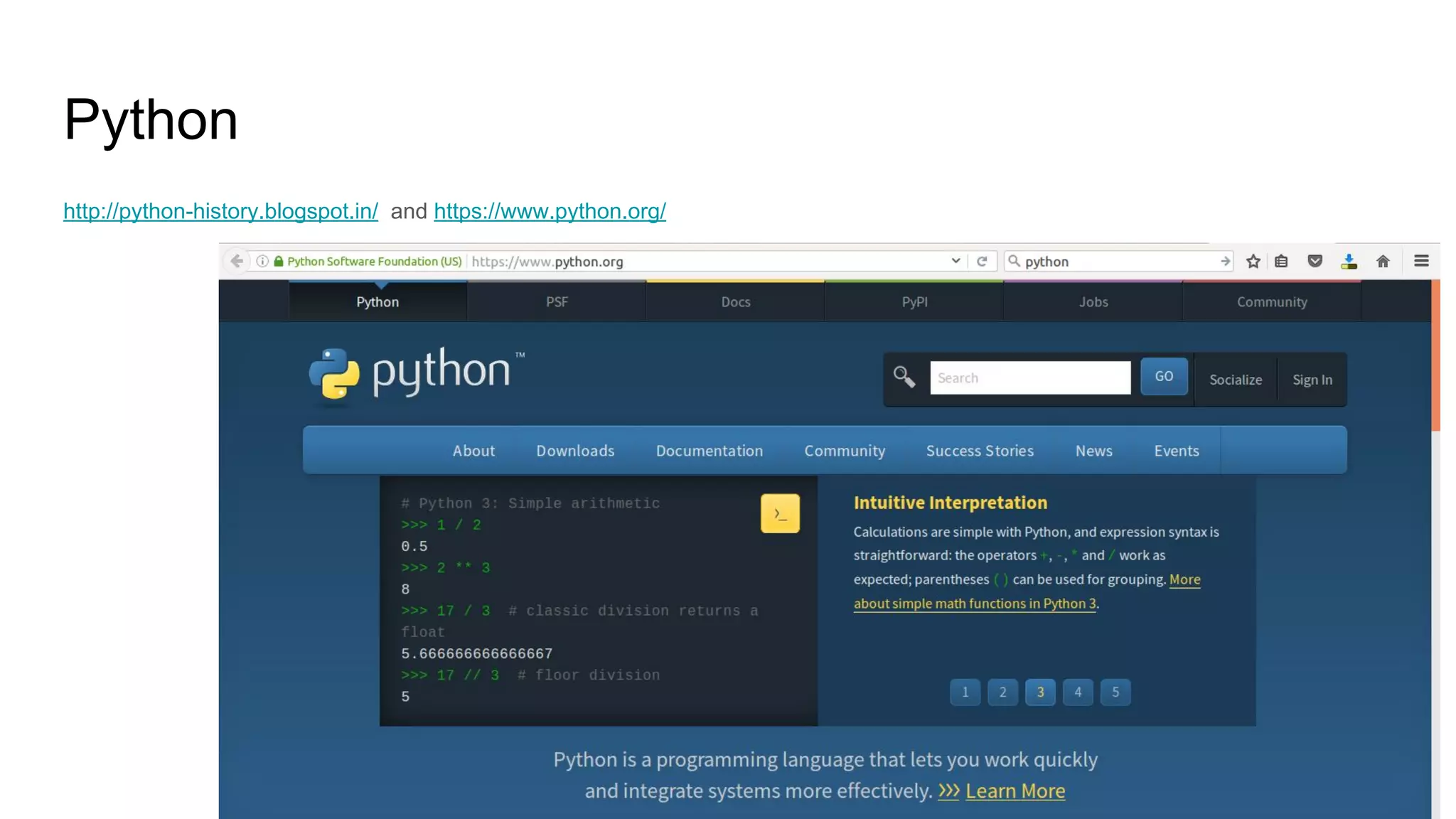Click the magnifier in browser search box
Screen dimensions: 1456x819
click(1015, 262)
